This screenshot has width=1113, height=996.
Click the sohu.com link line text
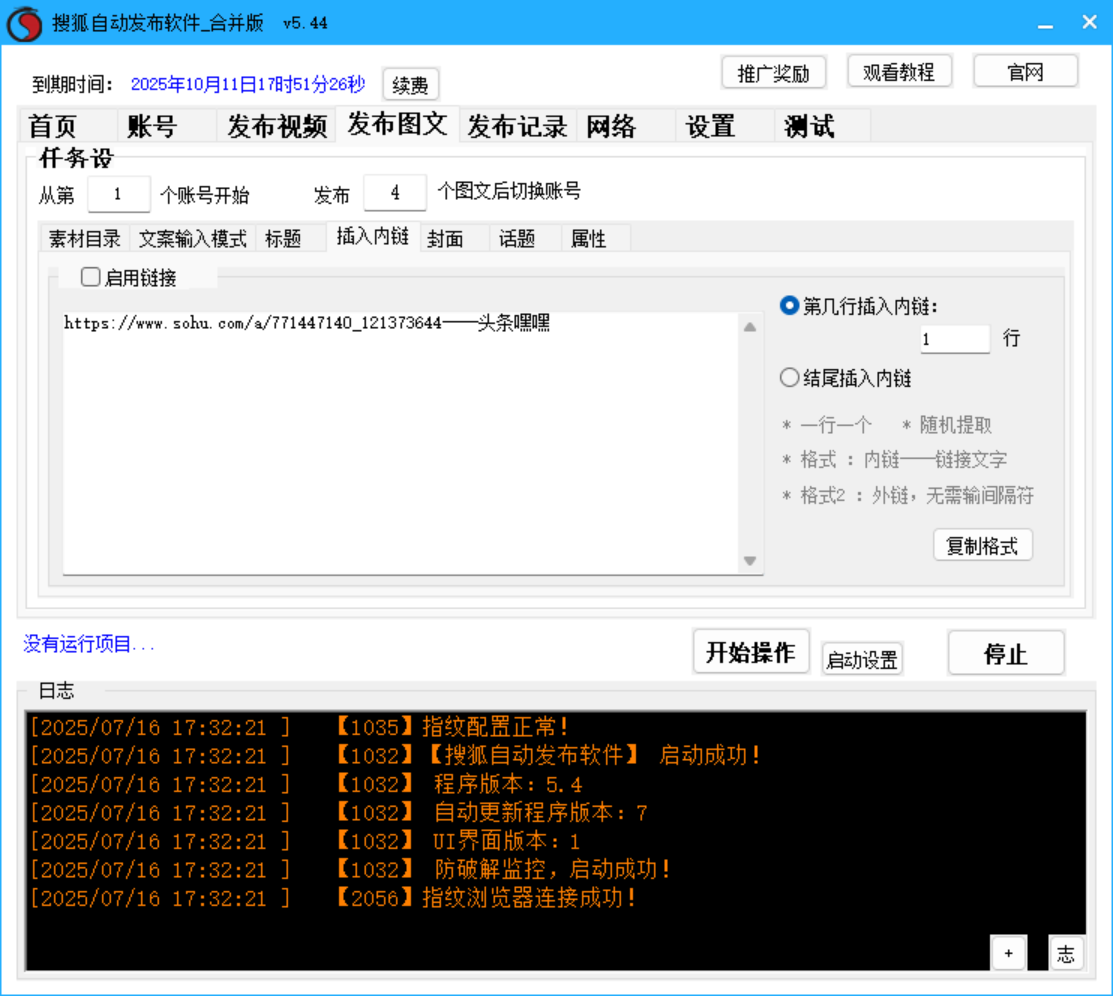307,324
